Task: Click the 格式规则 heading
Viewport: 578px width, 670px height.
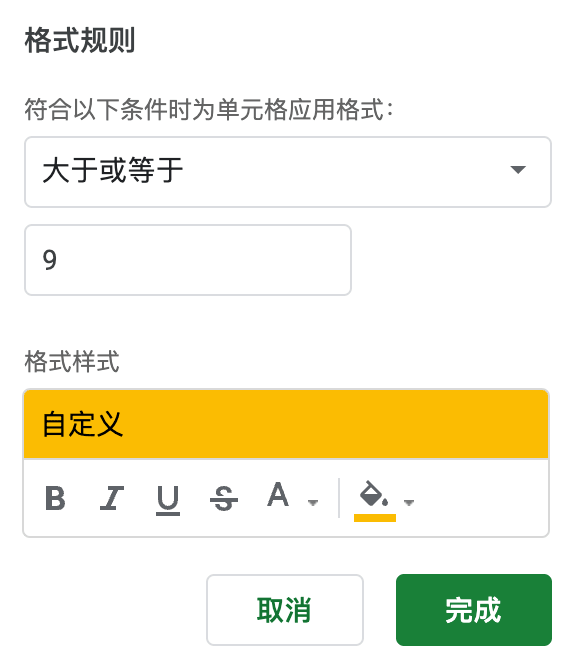Action: pyautogui.click(x=80, y=41)
